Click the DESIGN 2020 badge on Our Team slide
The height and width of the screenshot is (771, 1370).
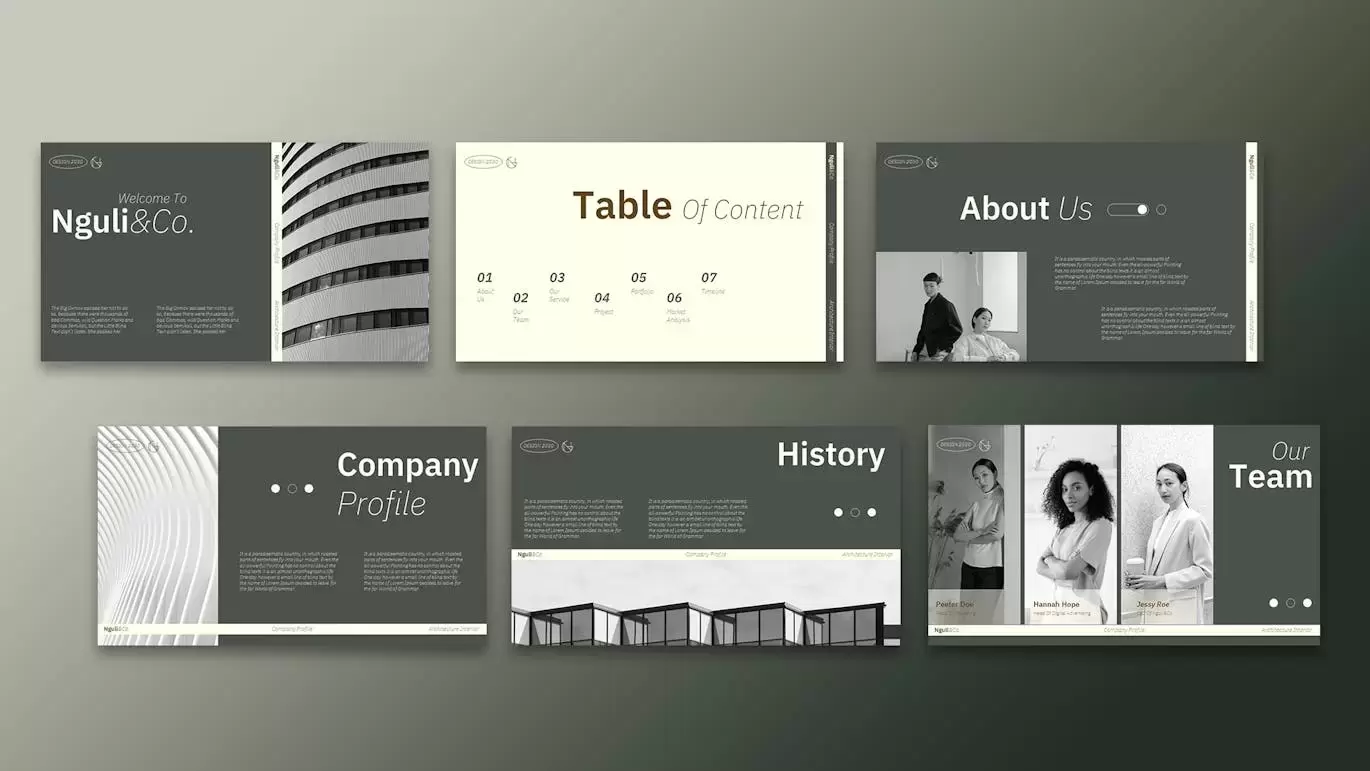(x=956, y=445)
